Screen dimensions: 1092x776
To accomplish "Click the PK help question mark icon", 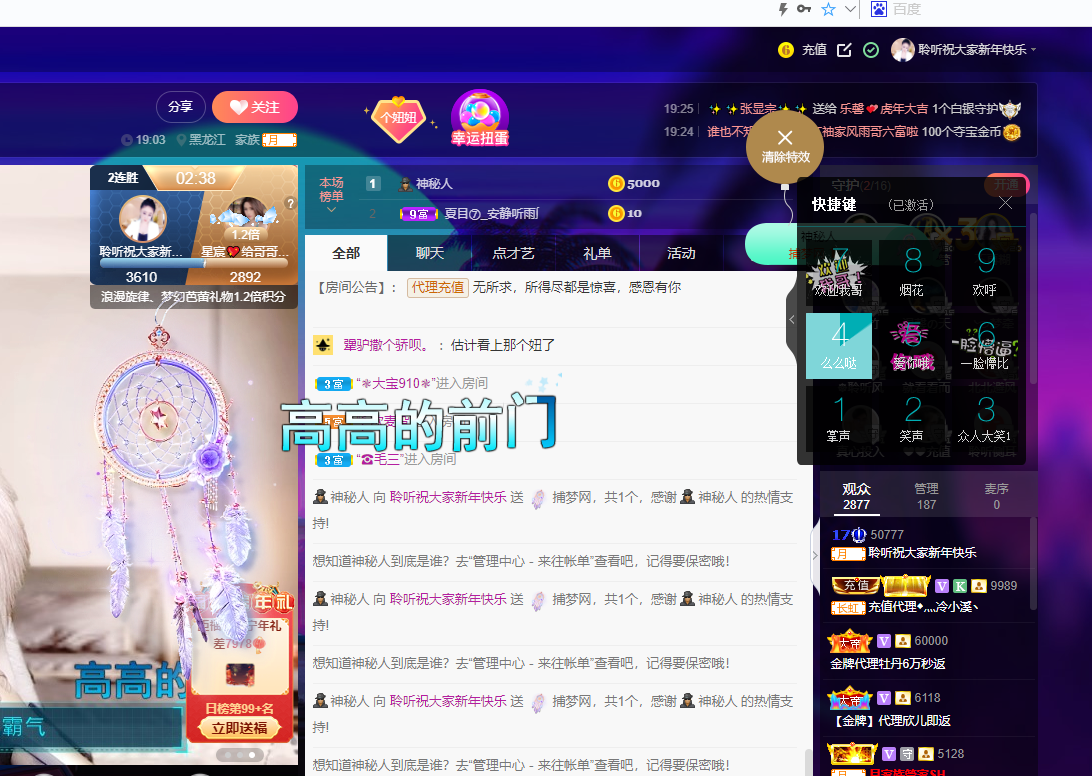I will point(290,203).
